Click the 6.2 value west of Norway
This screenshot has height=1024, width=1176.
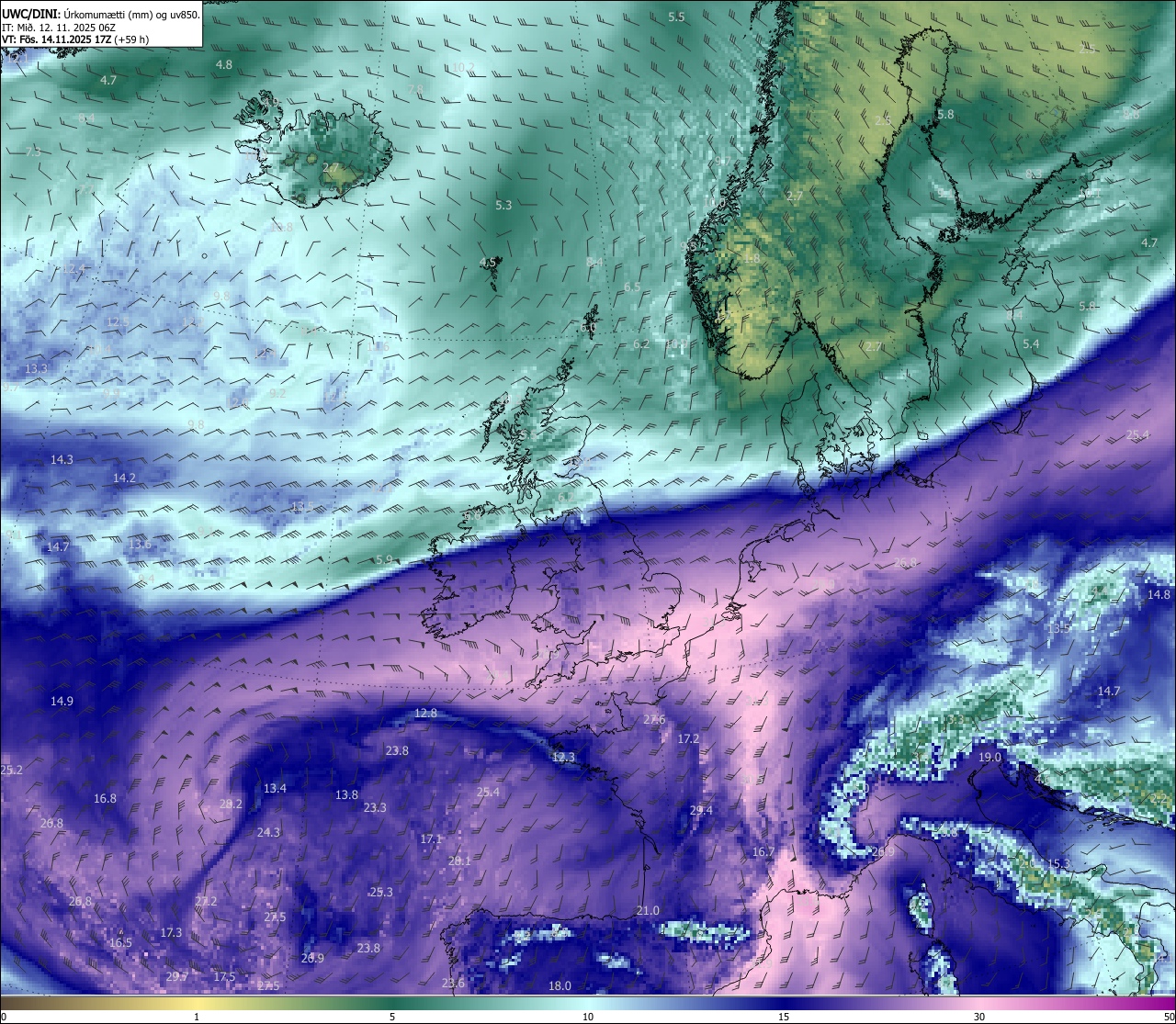tap(641, 344)
